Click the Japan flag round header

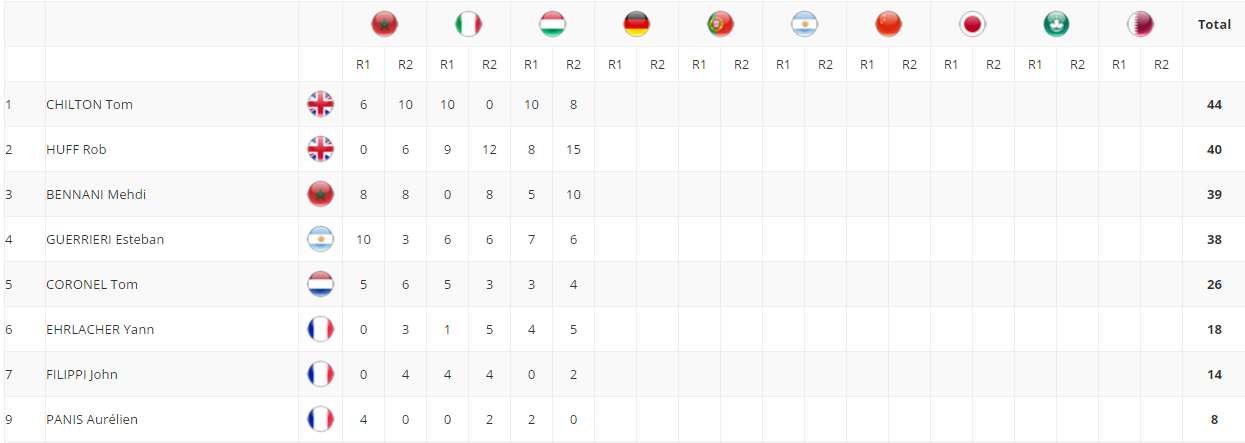972,24
